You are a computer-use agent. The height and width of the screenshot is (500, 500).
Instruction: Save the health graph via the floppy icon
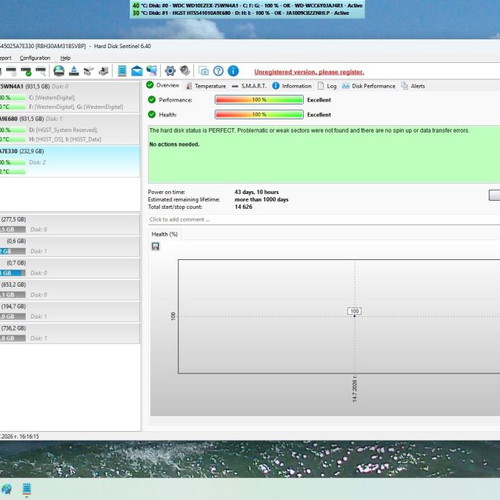[x=155, y=246]
